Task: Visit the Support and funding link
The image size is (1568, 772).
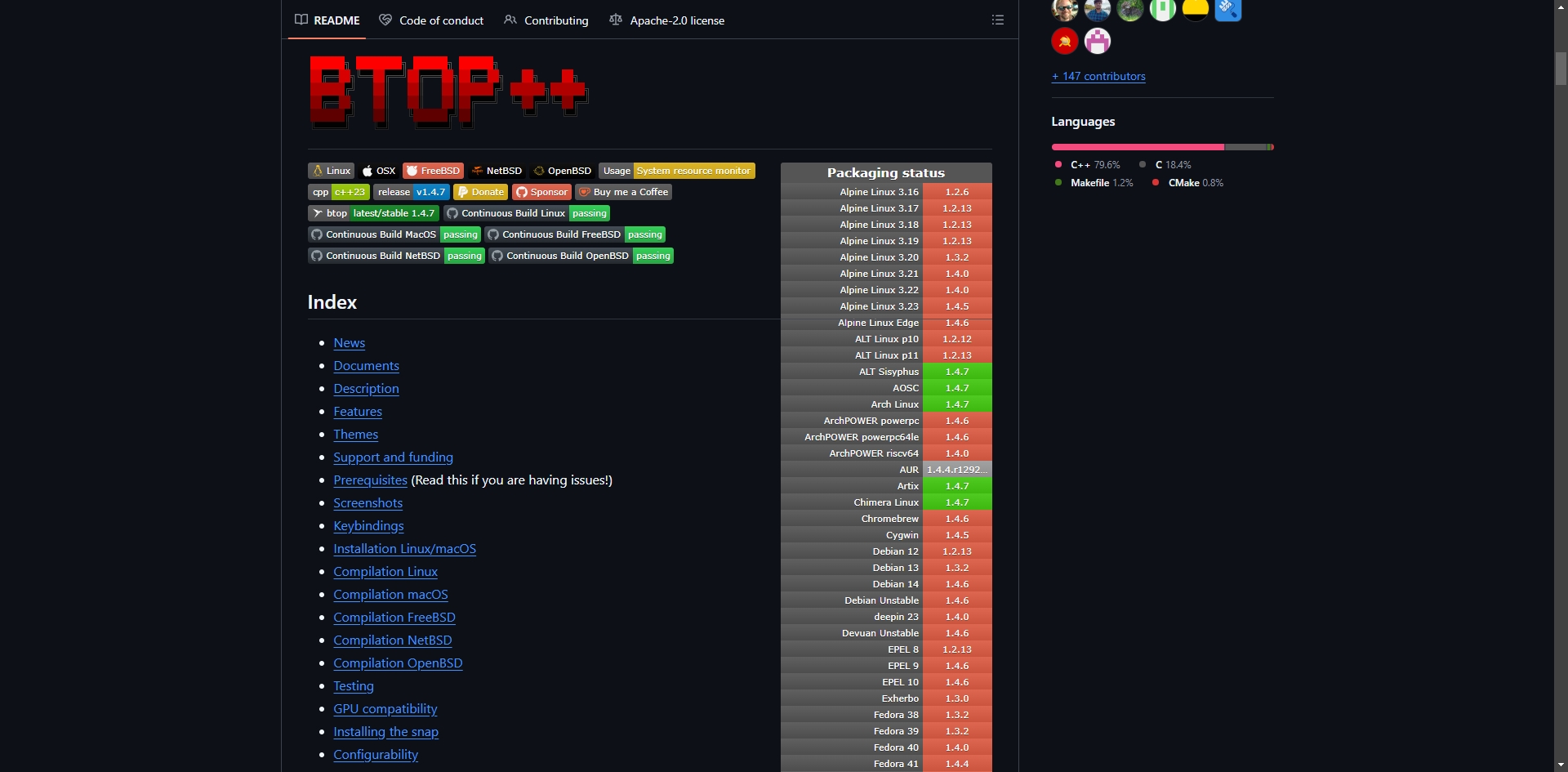Action: [394, 457]
